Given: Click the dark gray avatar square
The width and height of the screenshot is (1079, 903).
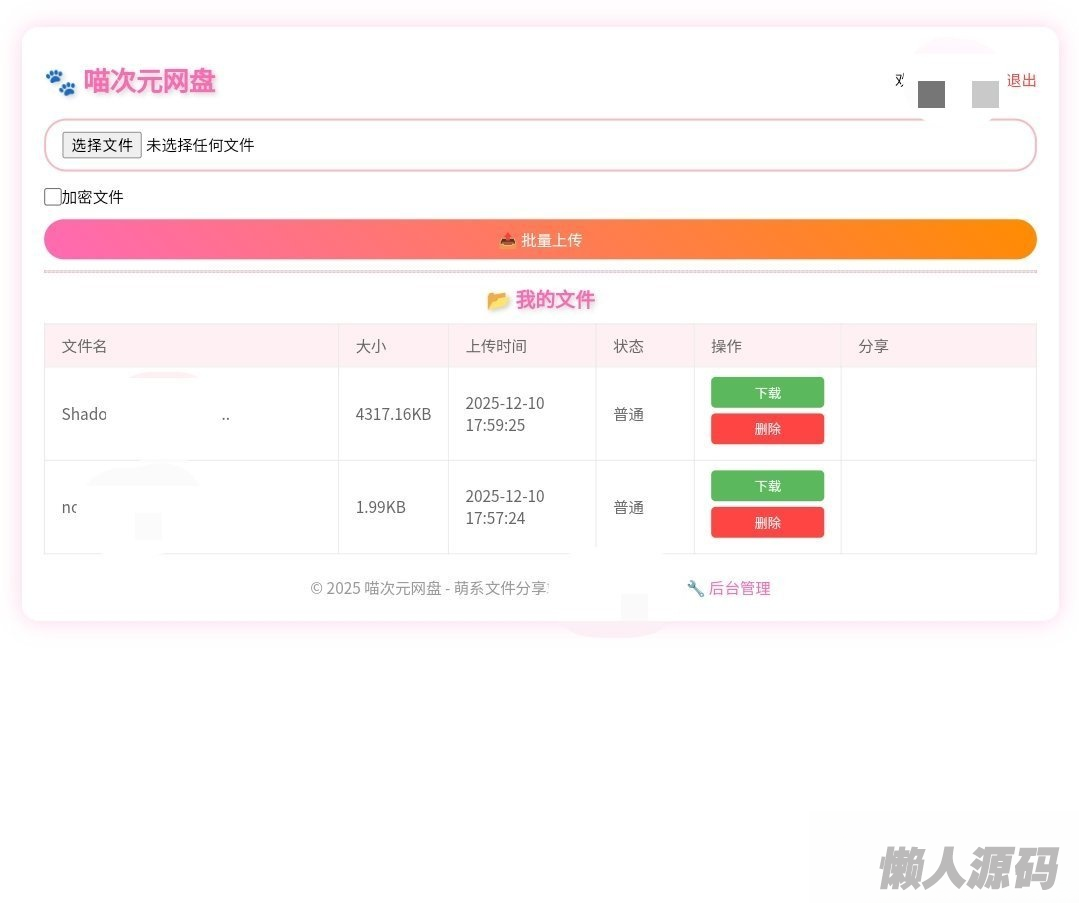Looking at the screenshot, I should pyautogui.click(x=931, y=94).
